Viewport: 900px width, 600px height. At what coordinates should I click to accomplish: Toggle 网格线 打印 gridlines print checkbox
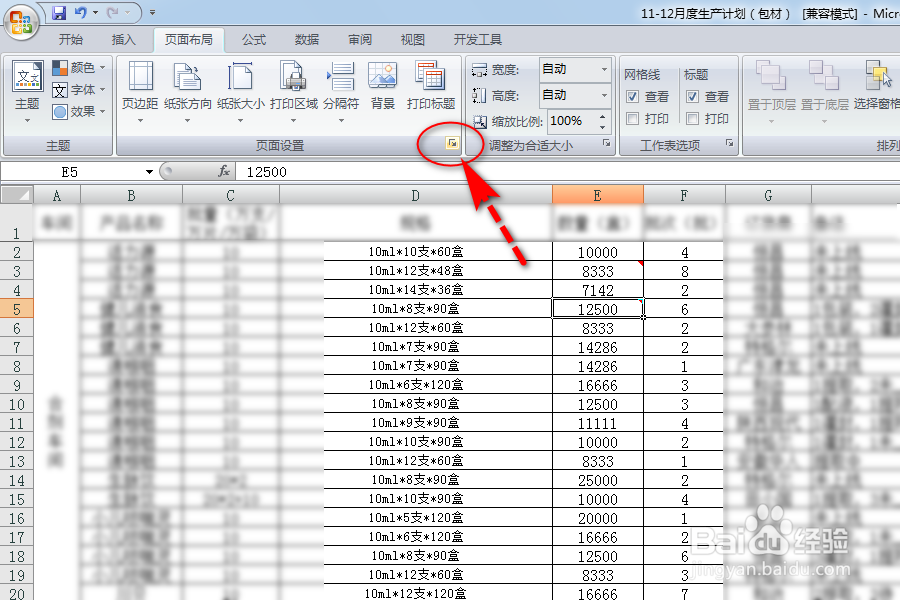click(x=633, y=118)
